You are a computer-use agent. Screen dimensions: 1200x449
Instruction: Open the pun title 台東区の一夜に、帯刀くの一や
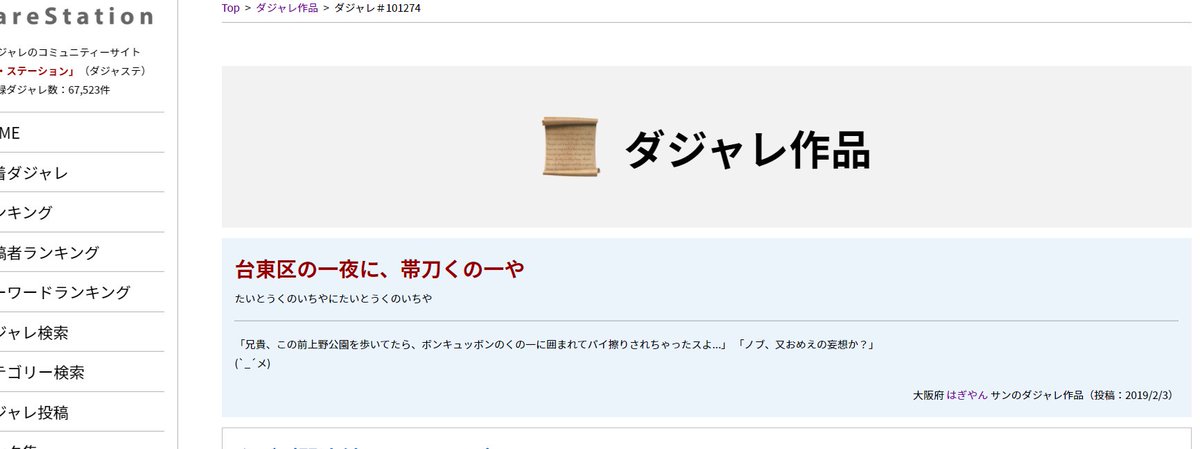pyautogui.click(x=379, y=269)
